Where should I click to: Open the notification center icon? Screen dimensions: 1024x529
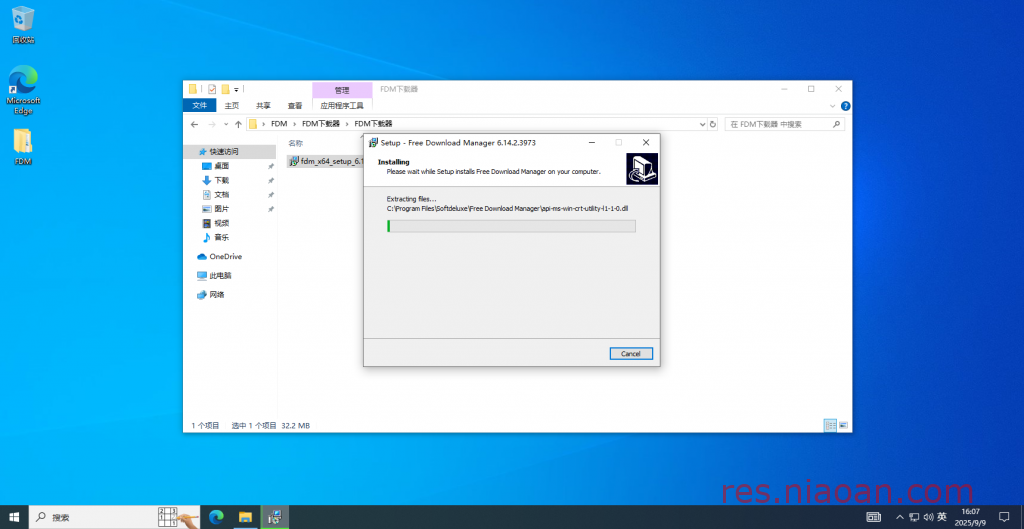coord(1004,517)
